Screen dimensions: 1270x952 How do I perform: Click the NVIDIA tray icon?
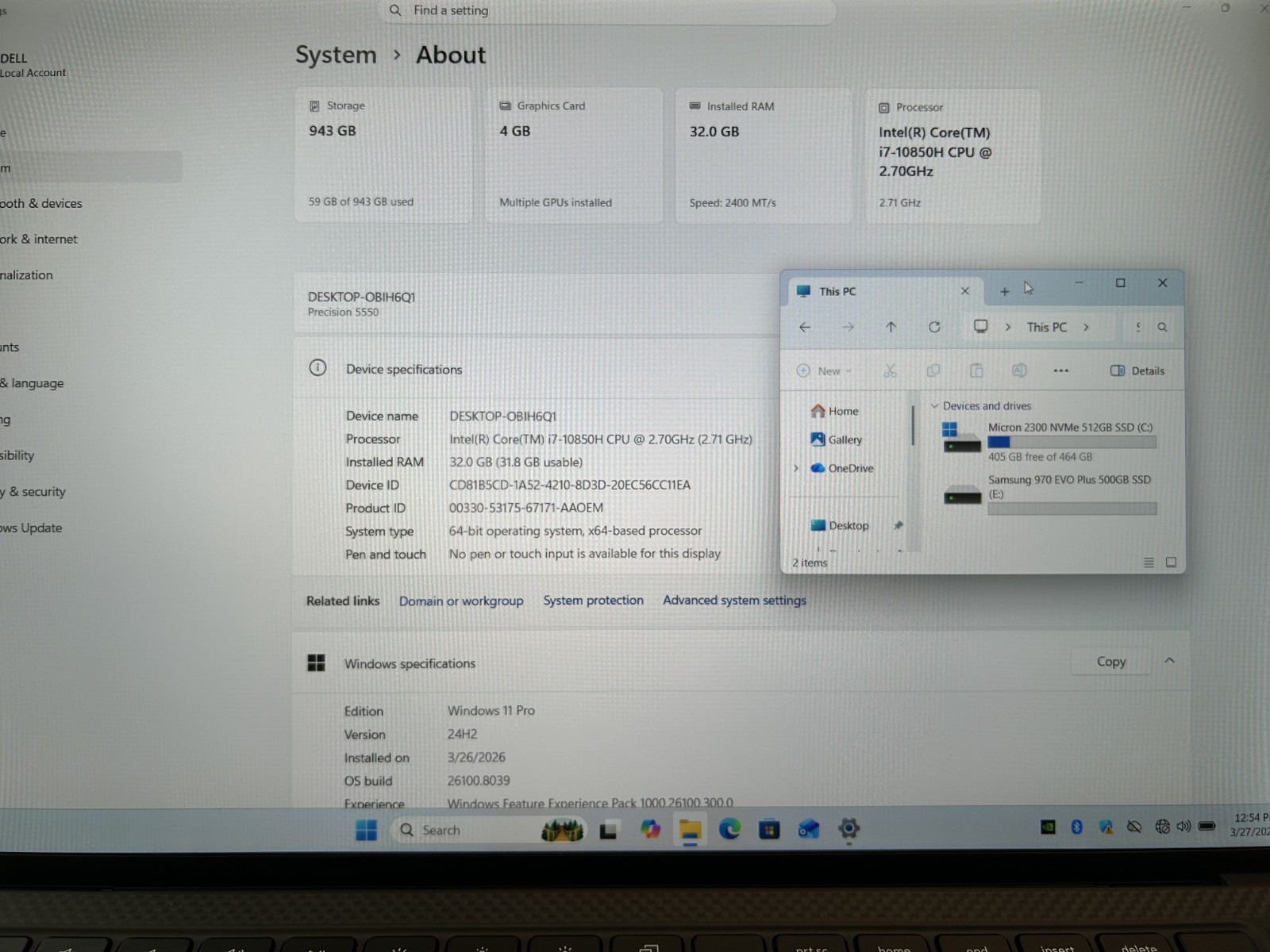click(1048, 827)
